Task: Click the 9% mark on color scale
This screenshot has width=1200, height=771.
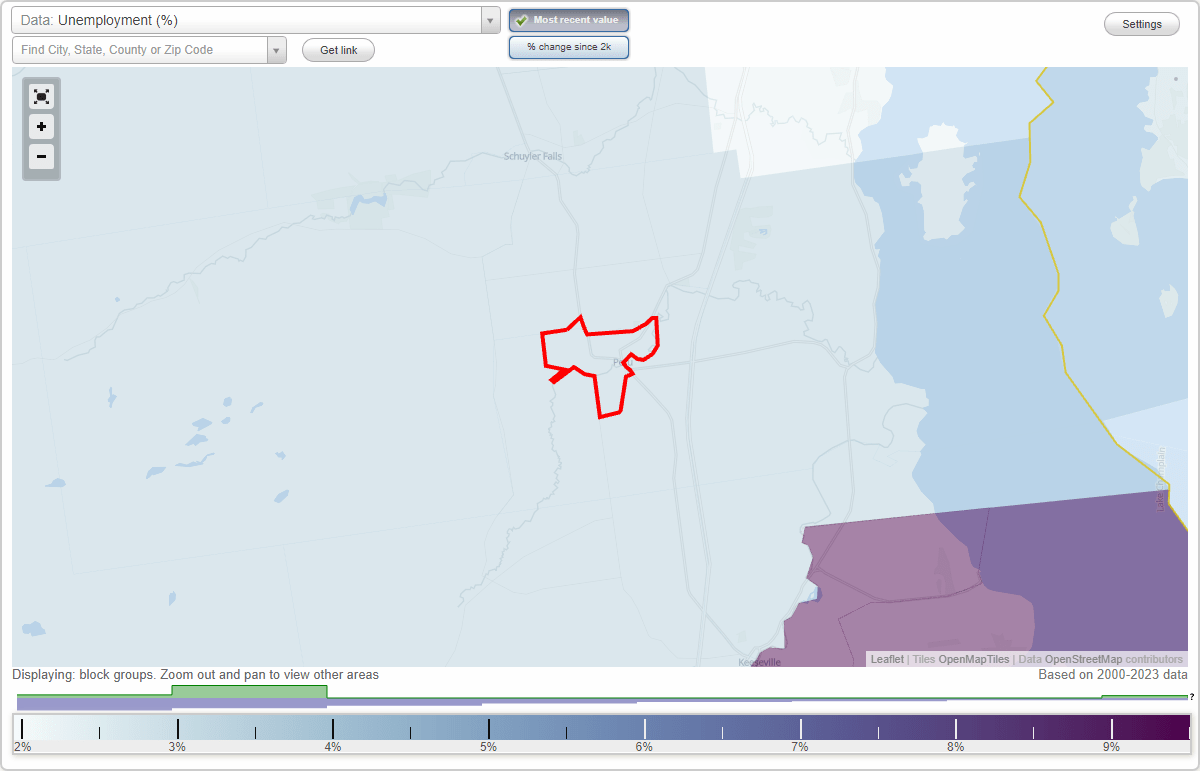Action: pos(1111,746)
